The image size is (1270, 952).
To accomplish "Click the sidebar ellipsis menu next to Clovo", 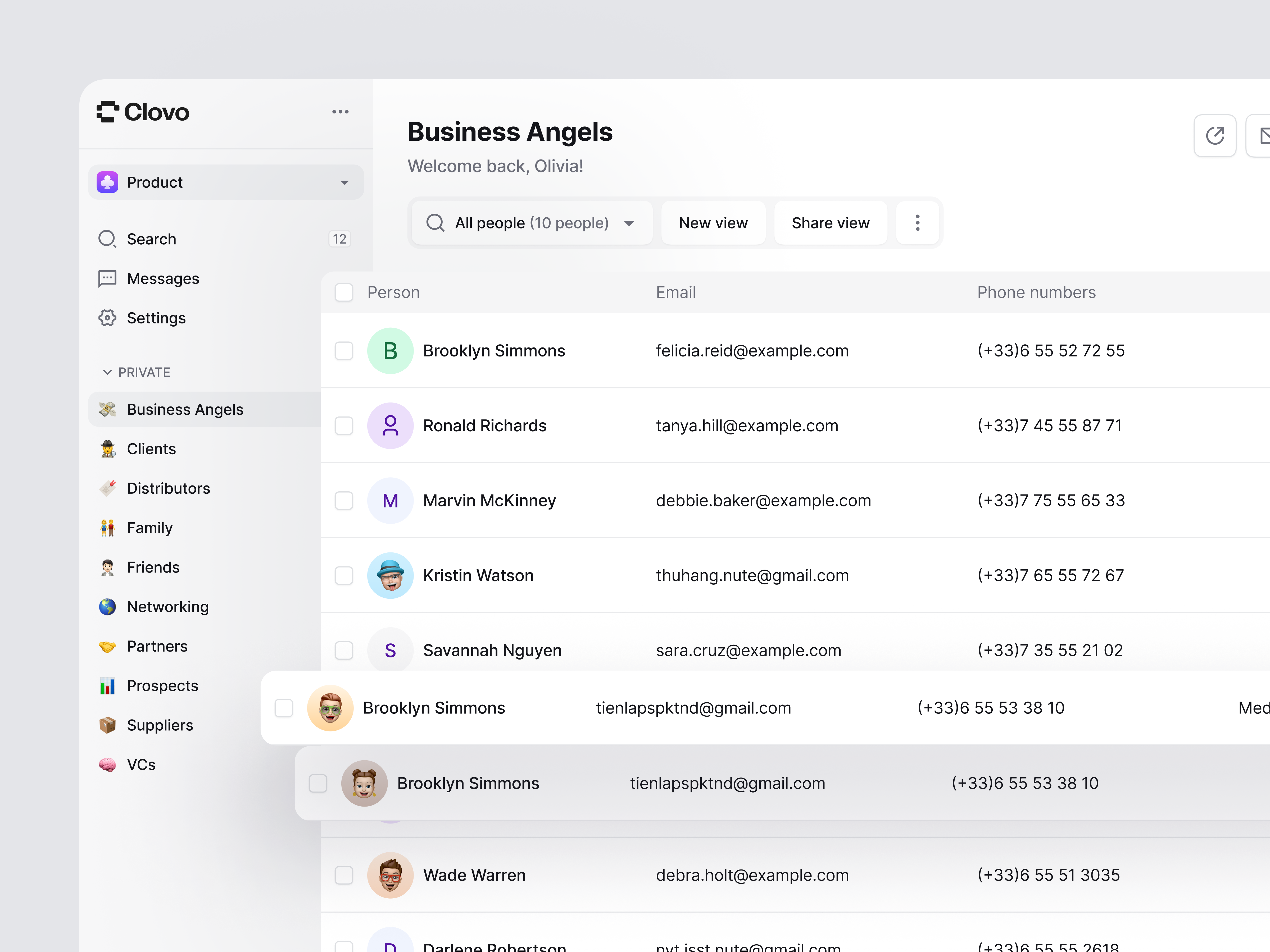I will 341,111.
